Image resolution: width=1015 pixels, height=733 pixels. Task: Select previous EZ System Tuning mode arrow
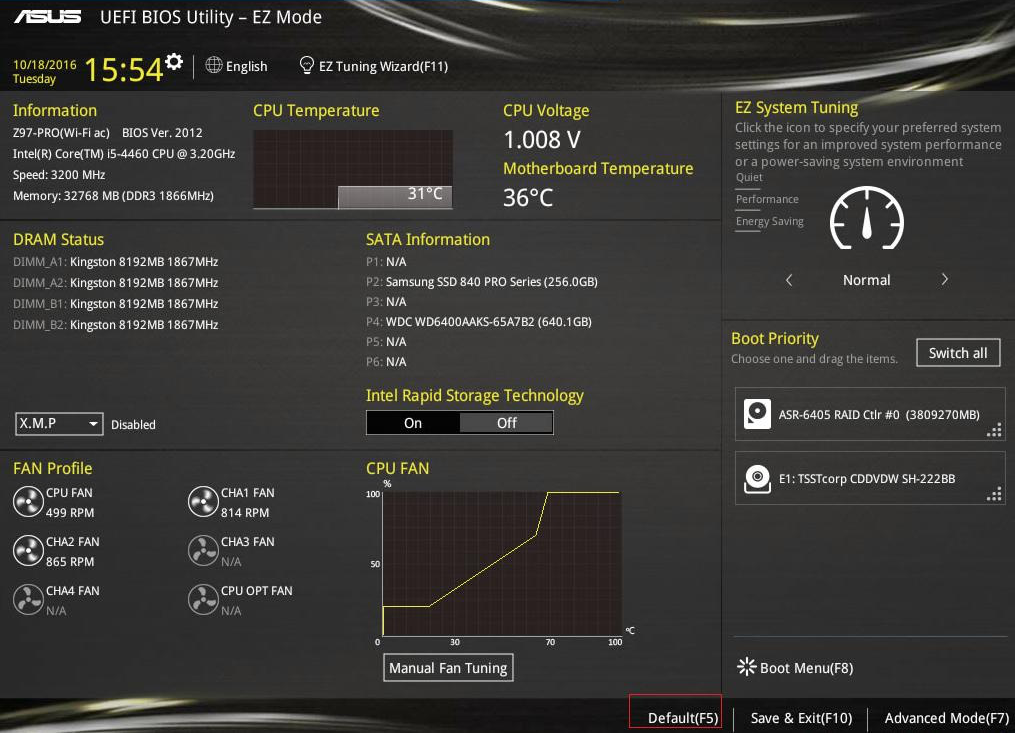click(789, 280)
